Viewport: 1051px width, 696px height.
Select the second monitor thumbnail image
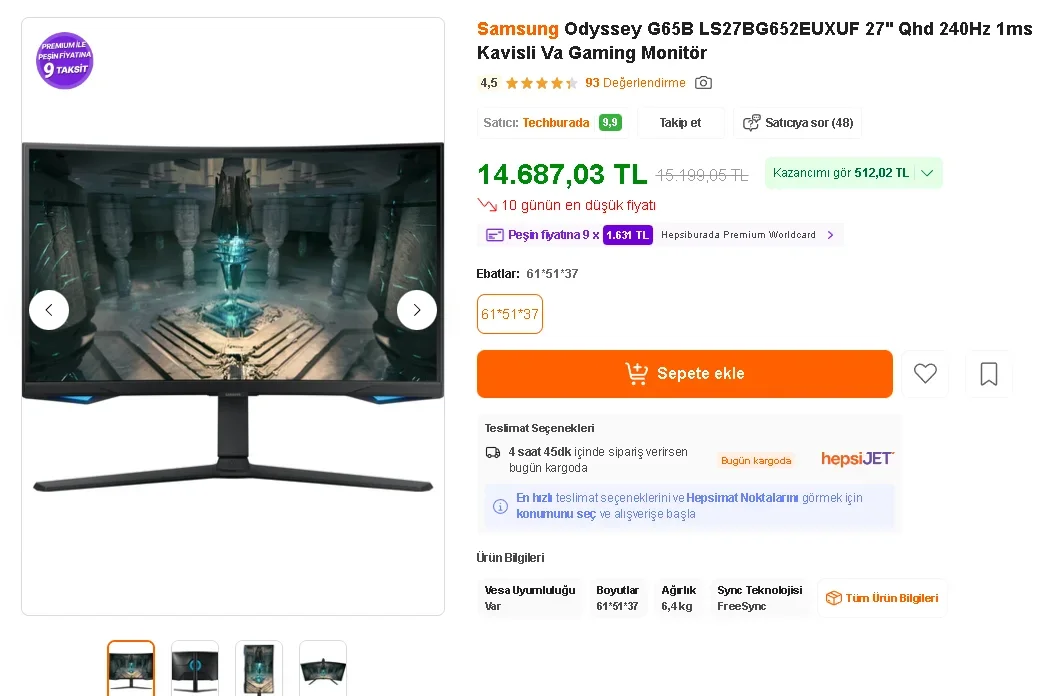click(x=195, y=669)
